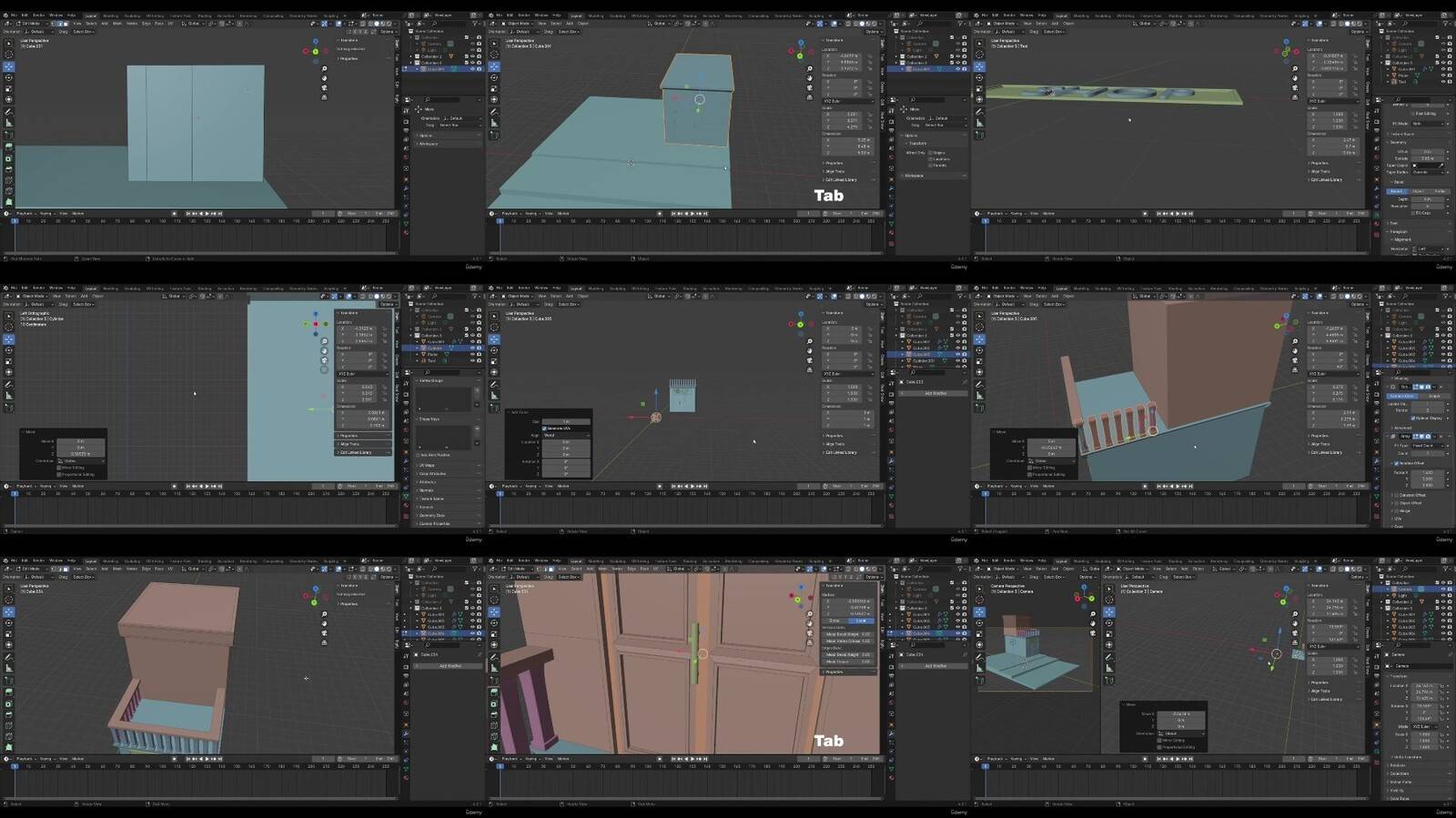Toggle Generate UVs checkbox in the Add Cube panel
Viewport: 1456px width, 818px height.
point(545,429)
